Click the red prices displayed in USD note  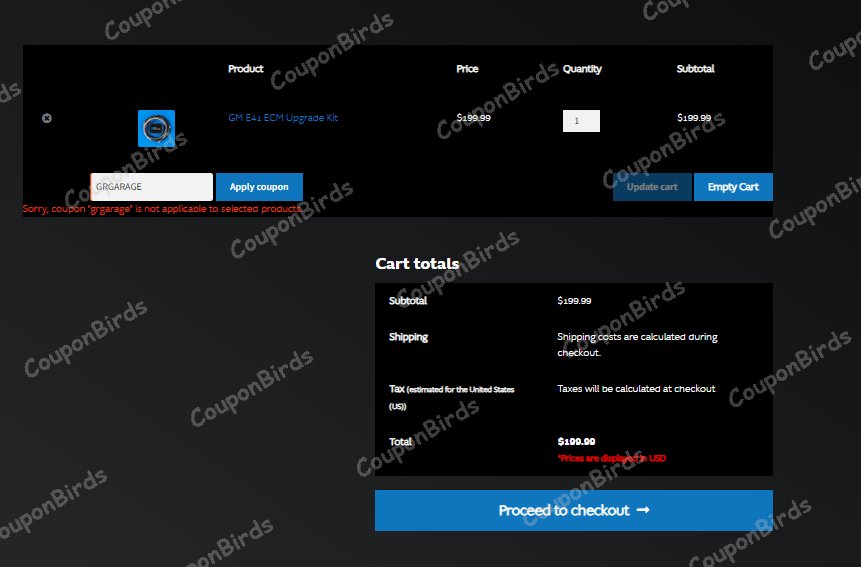pos(611,458)
